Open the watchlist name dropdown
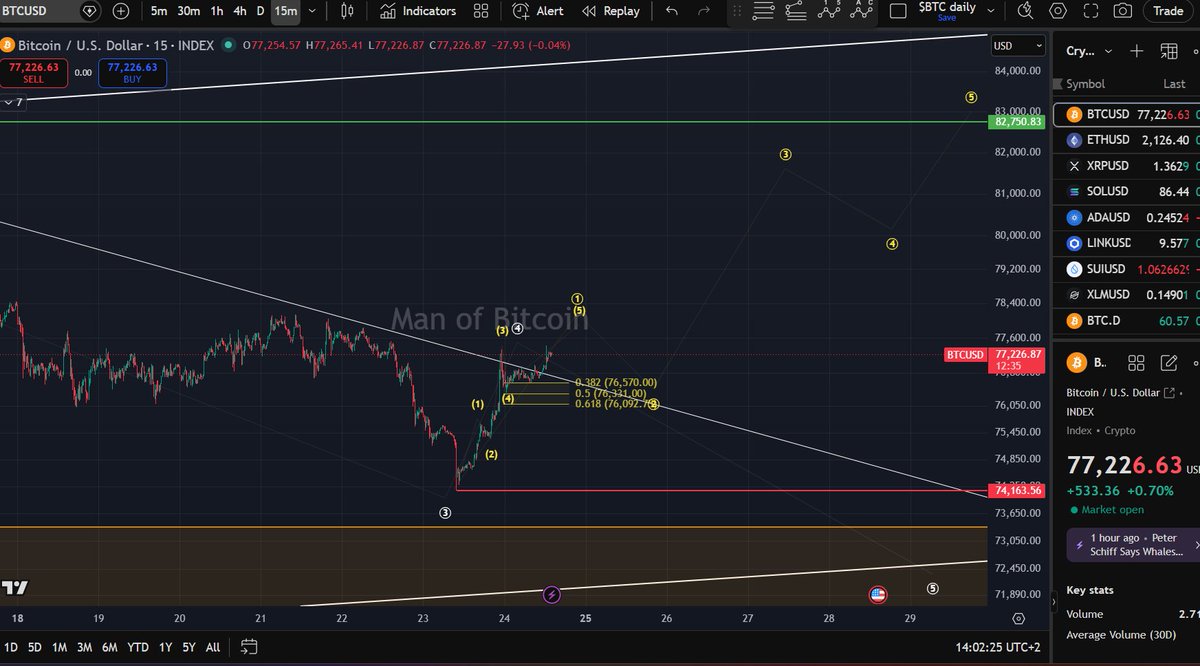The height and width of the screenshot is (666, 1200). [1088, 51]
